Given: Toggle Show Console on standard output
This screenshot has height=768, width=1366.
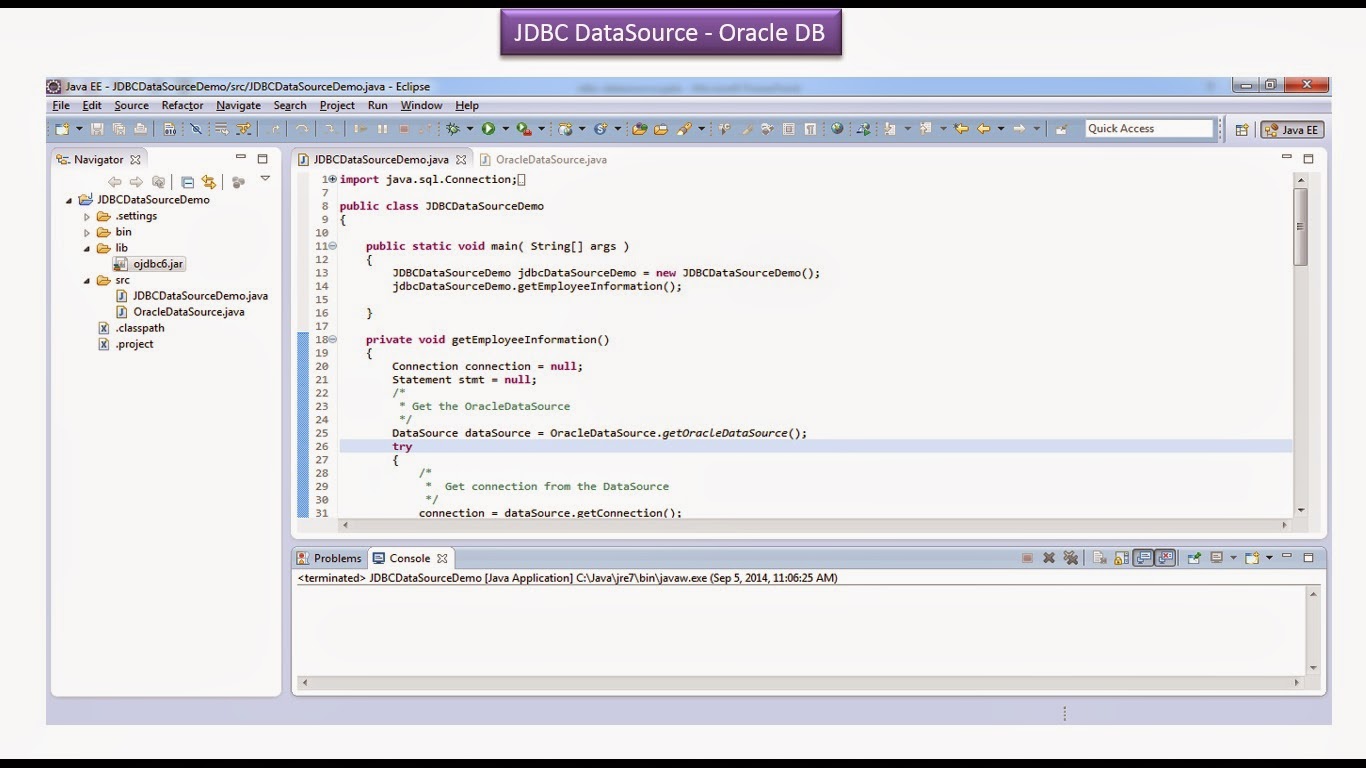Looking at the screenshot, I should point(1143,558).
